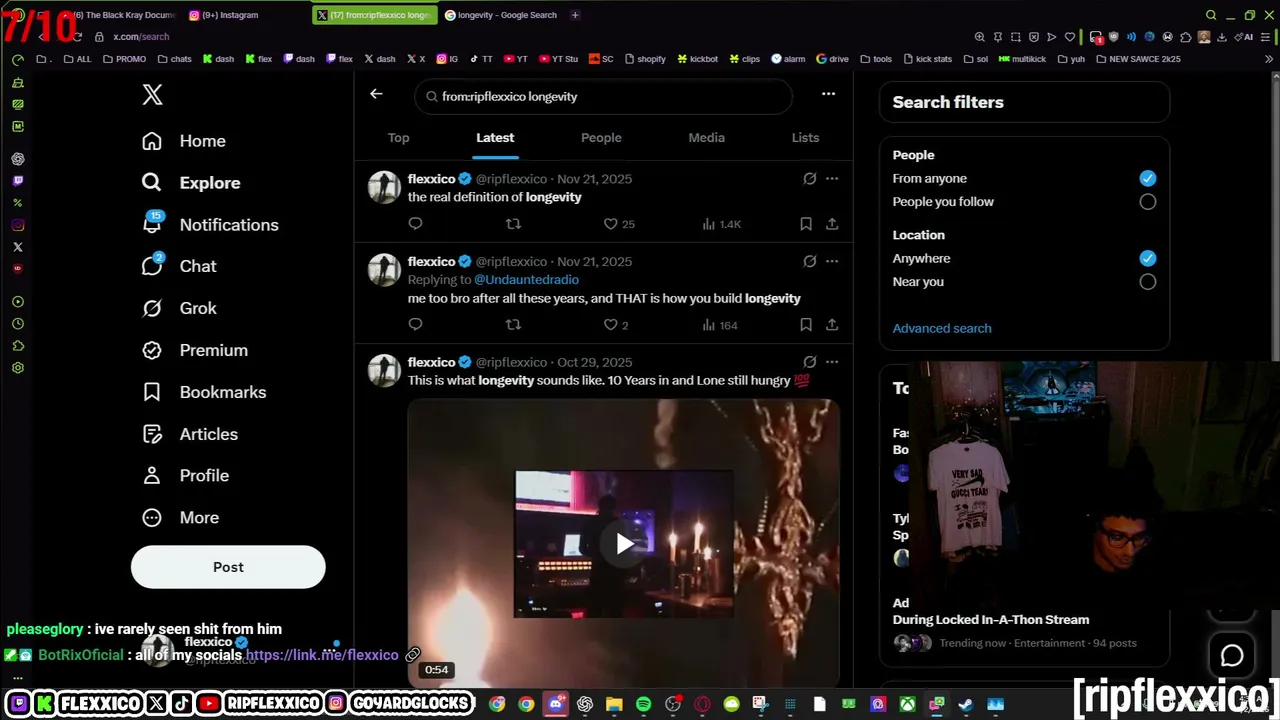Go to Home in the X sidebar
This screenshot has width=1280, height=720.
[x=184, y=141]
